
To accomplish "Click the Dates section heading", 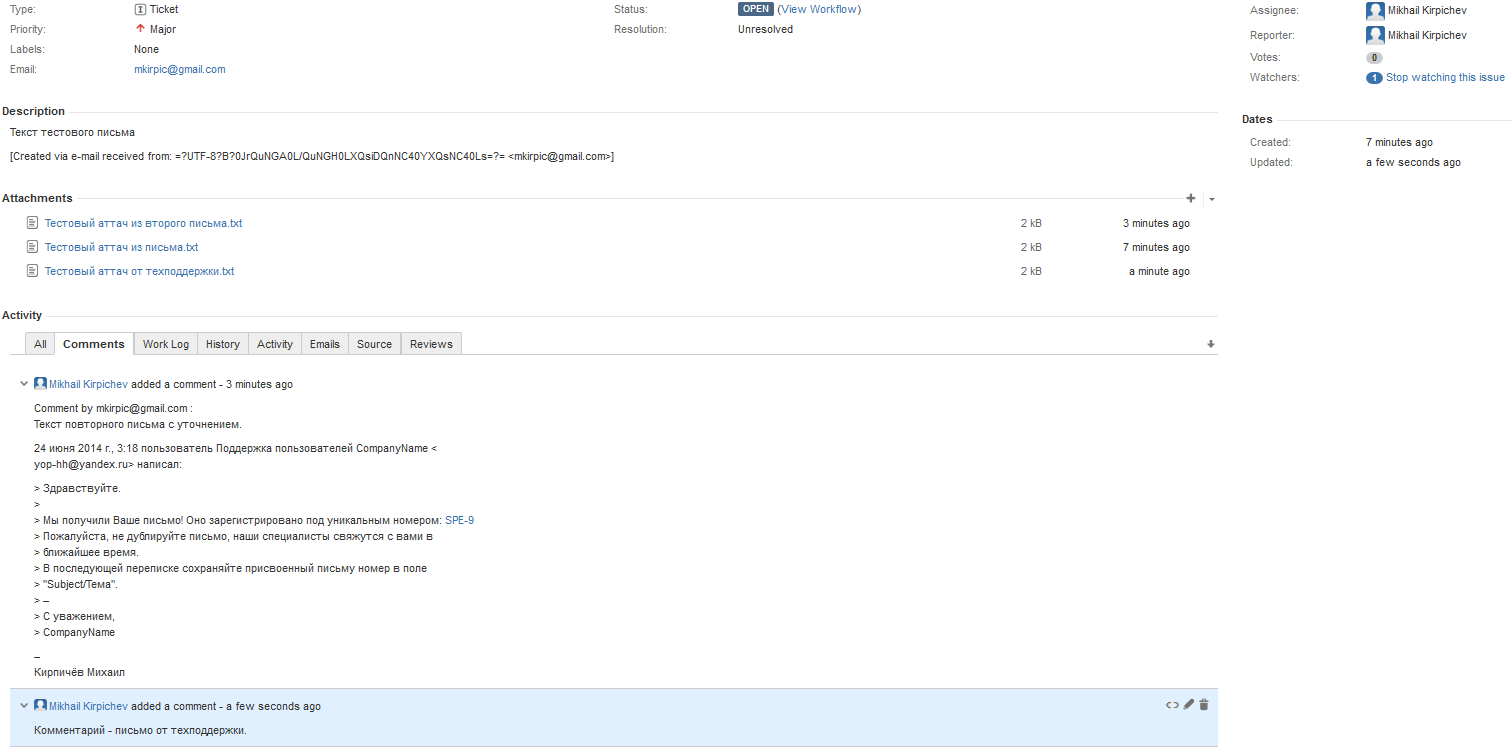I will [x=1257, y=119].
